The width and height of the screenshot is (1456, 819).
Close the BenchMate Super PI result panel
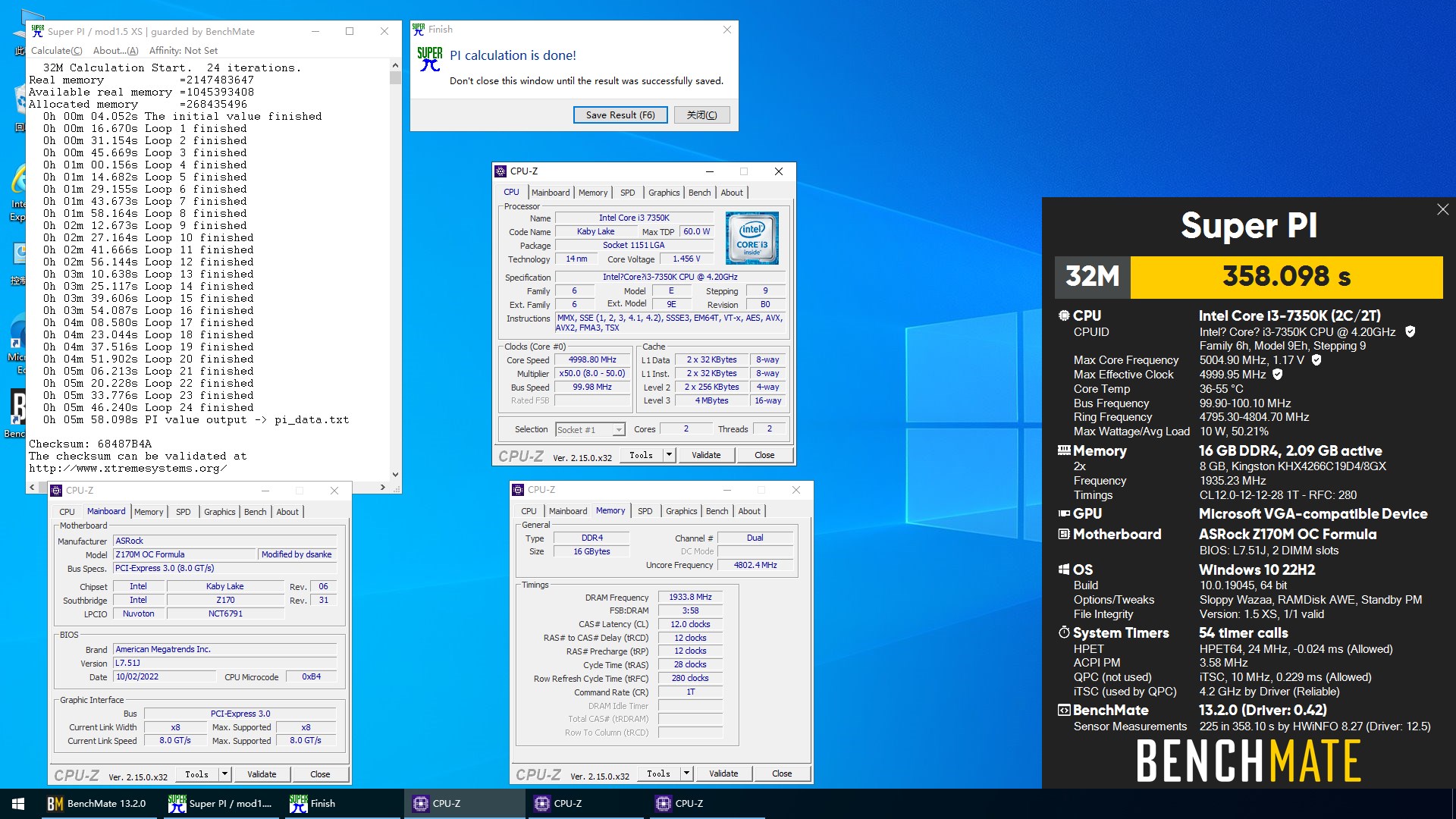coord(1442,209)
